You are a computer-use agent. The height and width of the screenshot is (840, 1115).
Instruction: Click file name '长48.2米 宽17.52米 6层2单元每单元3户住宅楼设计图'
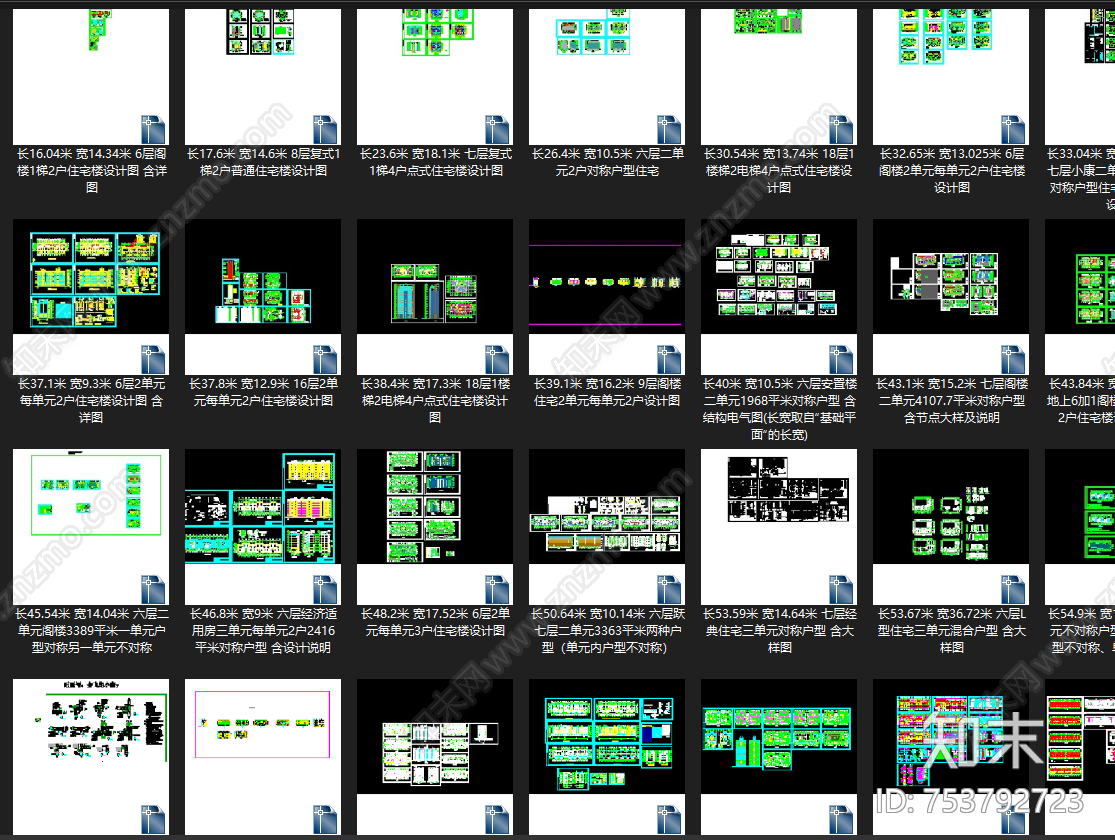[435, 622]
